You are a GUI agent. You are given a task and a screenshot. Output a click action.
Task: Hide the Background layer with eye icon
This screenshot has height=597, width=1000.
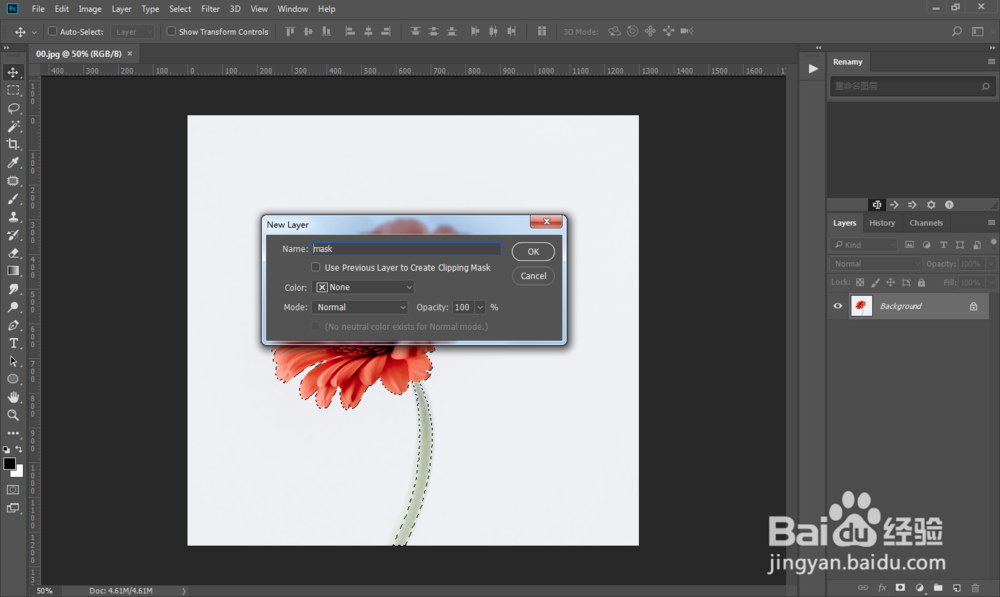[x=837, y=306]
